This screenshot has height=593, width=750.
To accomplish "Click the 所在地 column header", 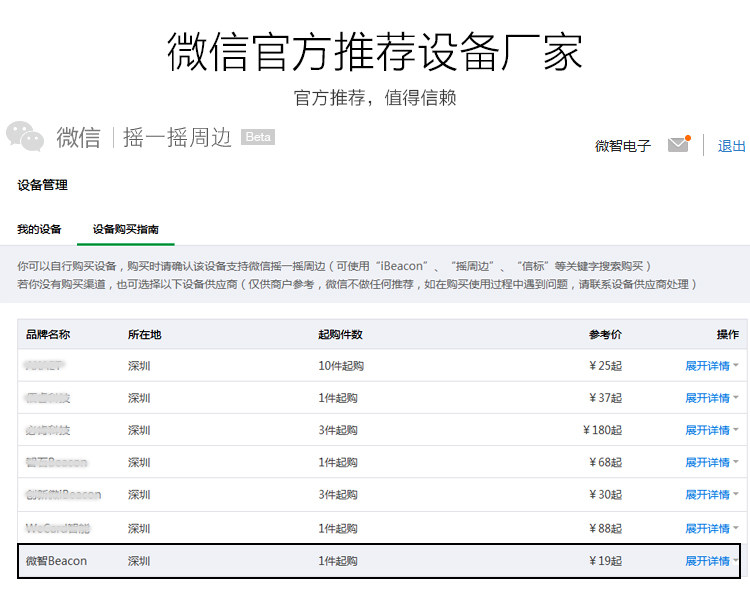I will pyautogui.click(x=144, y=334).
